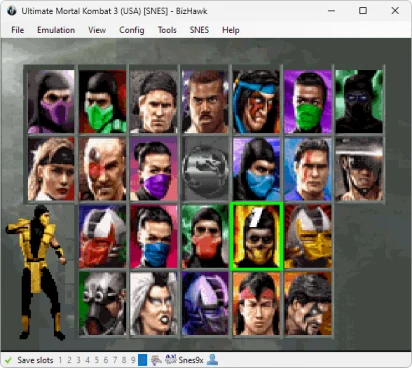Screen dimensions: 412x368
Task: Select the dragon logo random tile
Action: pos(205,169)
